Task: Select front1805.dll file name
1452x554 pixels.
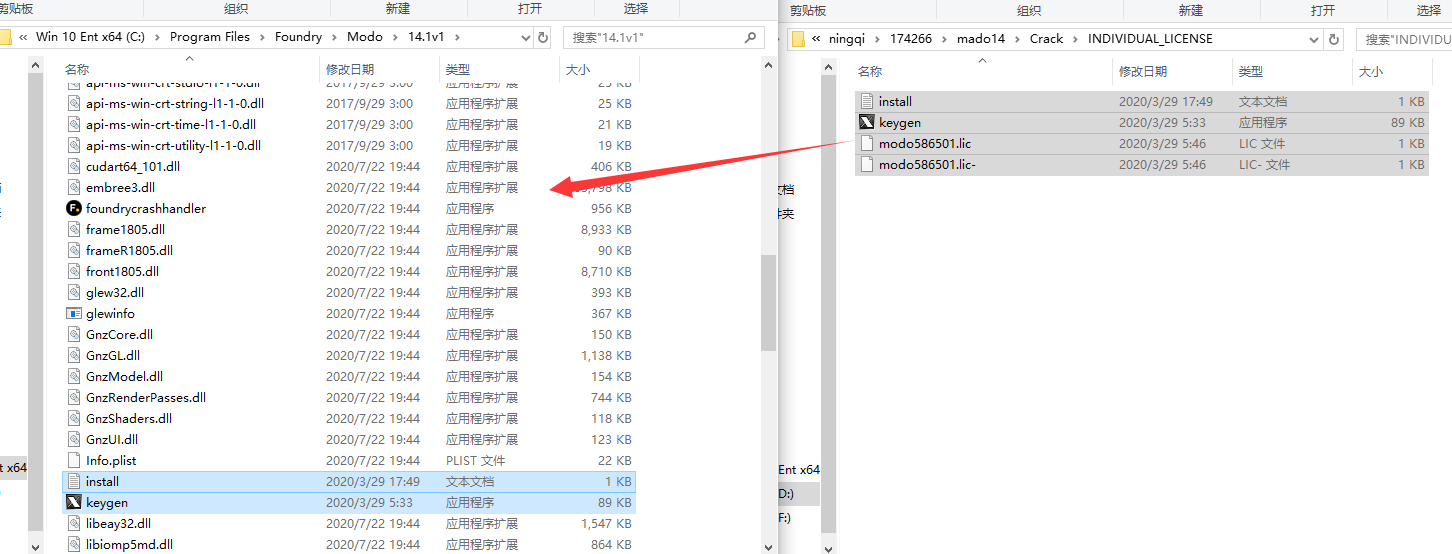Action: click(122, 271)
